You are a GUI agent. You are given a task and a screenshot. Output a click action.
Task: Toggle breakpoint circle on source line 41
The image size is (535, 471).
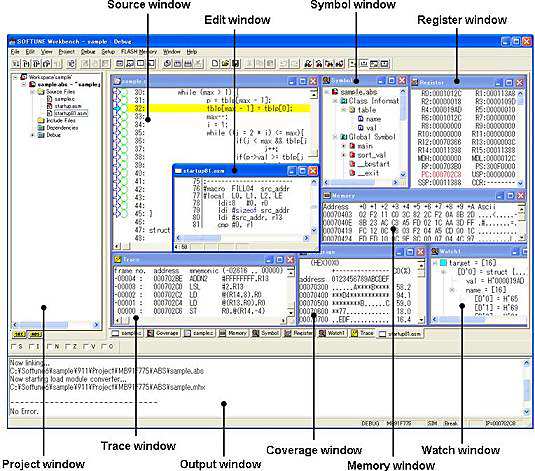click(x=125, y=181)
